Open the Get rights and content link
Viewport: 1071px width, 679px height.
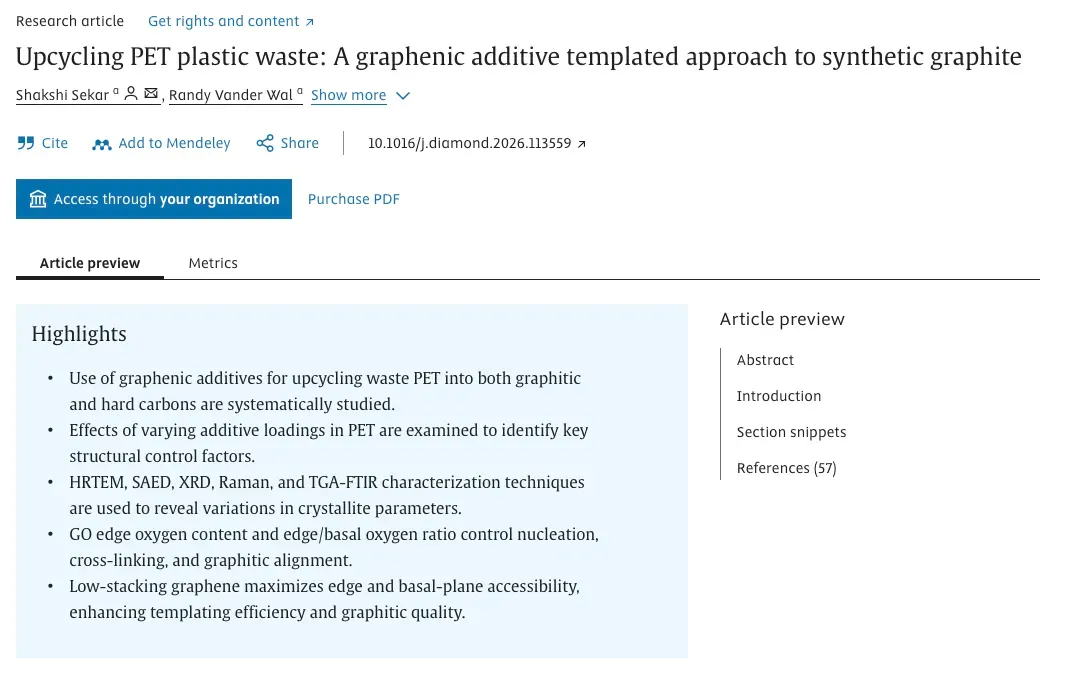224,21
